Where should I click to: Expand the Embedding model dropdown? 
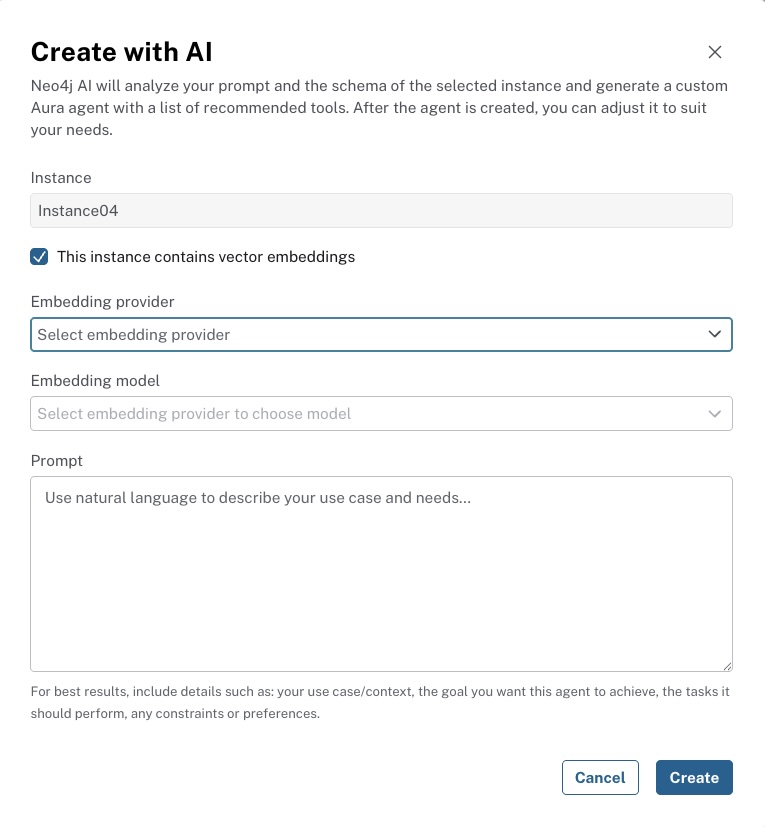pyautogui.click(x=381, y=413)
